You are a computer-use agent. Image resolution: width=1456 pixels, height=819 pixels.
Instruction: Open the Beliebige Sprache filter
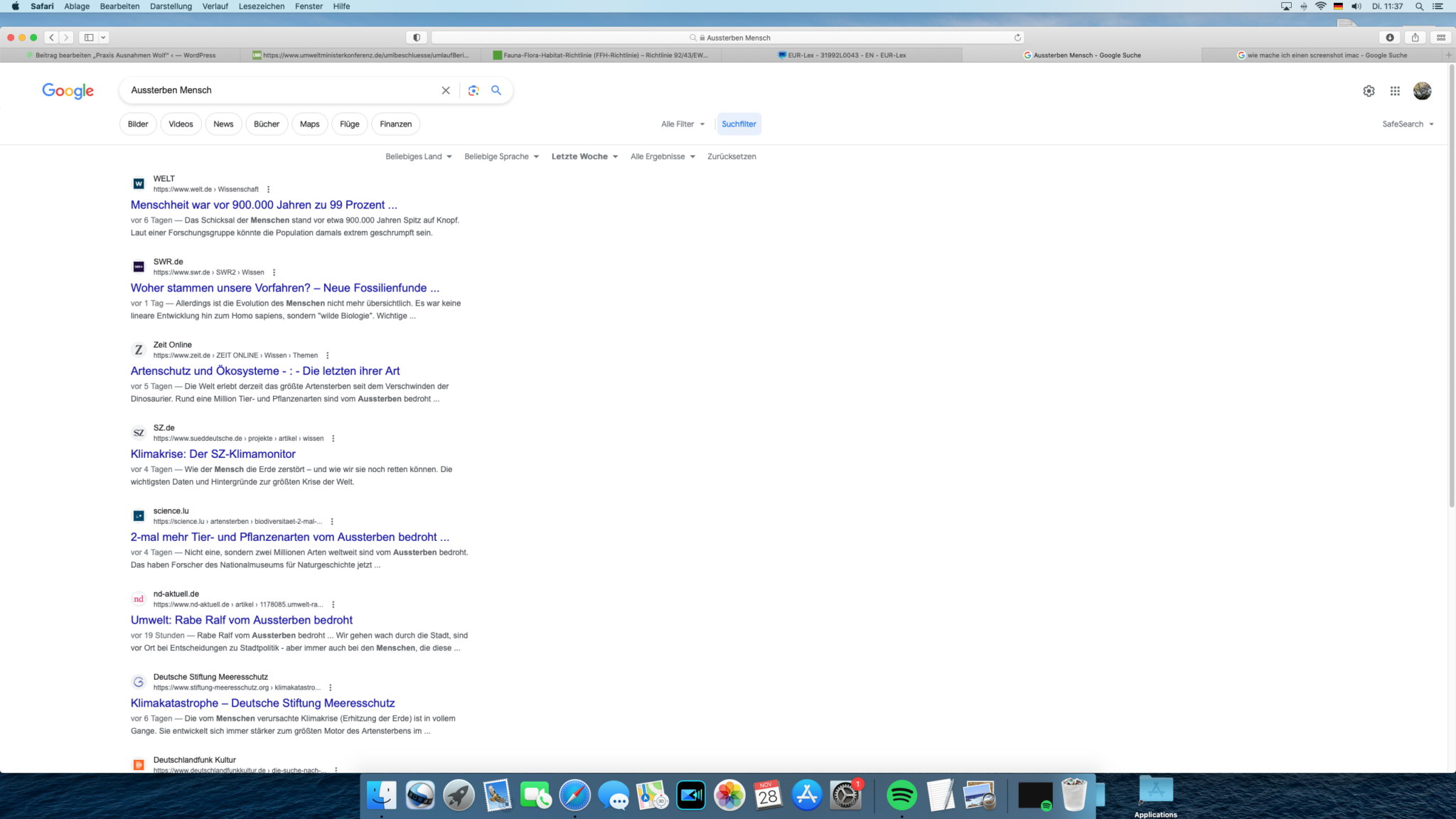[x=501, y=156]
